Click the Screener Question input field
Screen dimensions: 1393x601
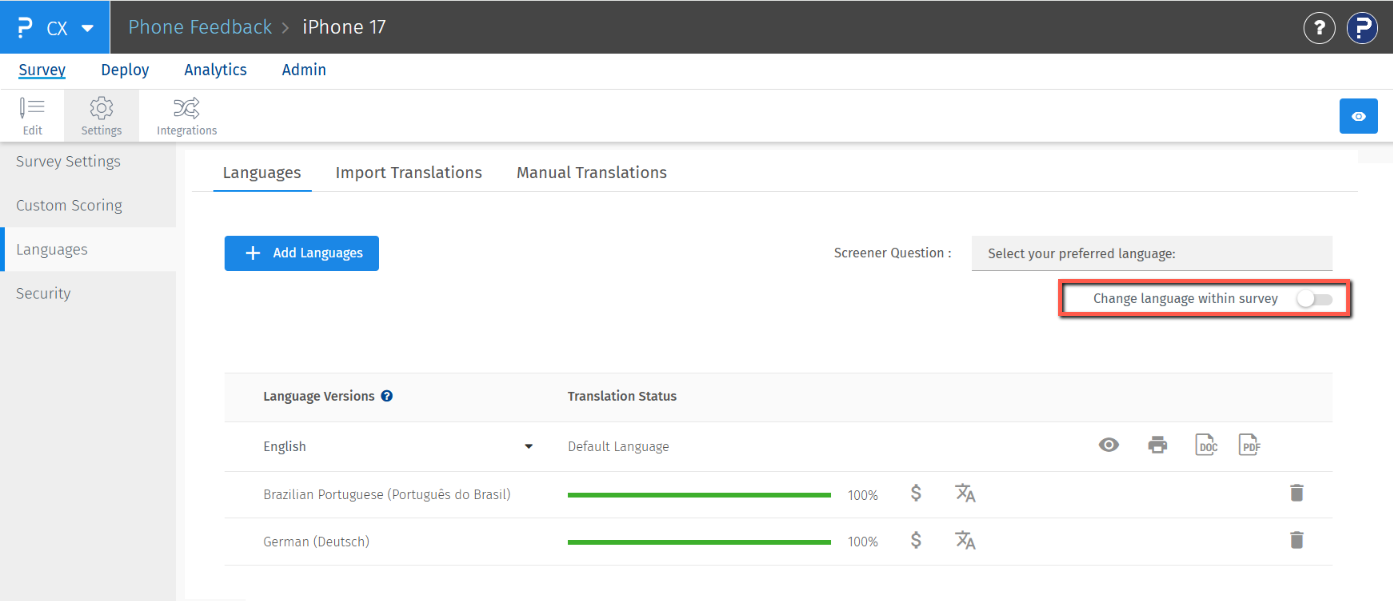coord(1151,254)
